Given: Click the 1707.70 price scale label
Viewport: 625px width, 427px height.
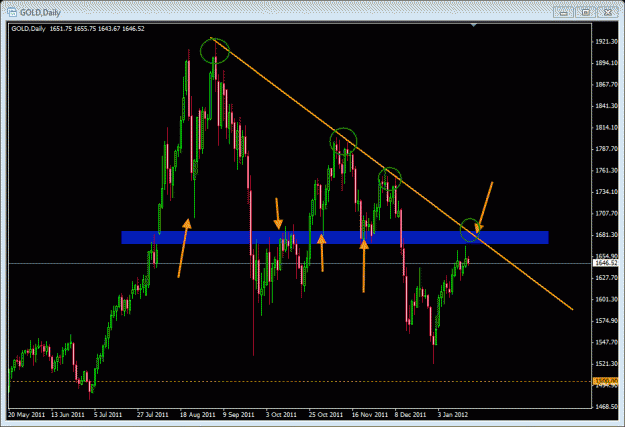Looking at the screenshot, I should click(x=606, y=213).
